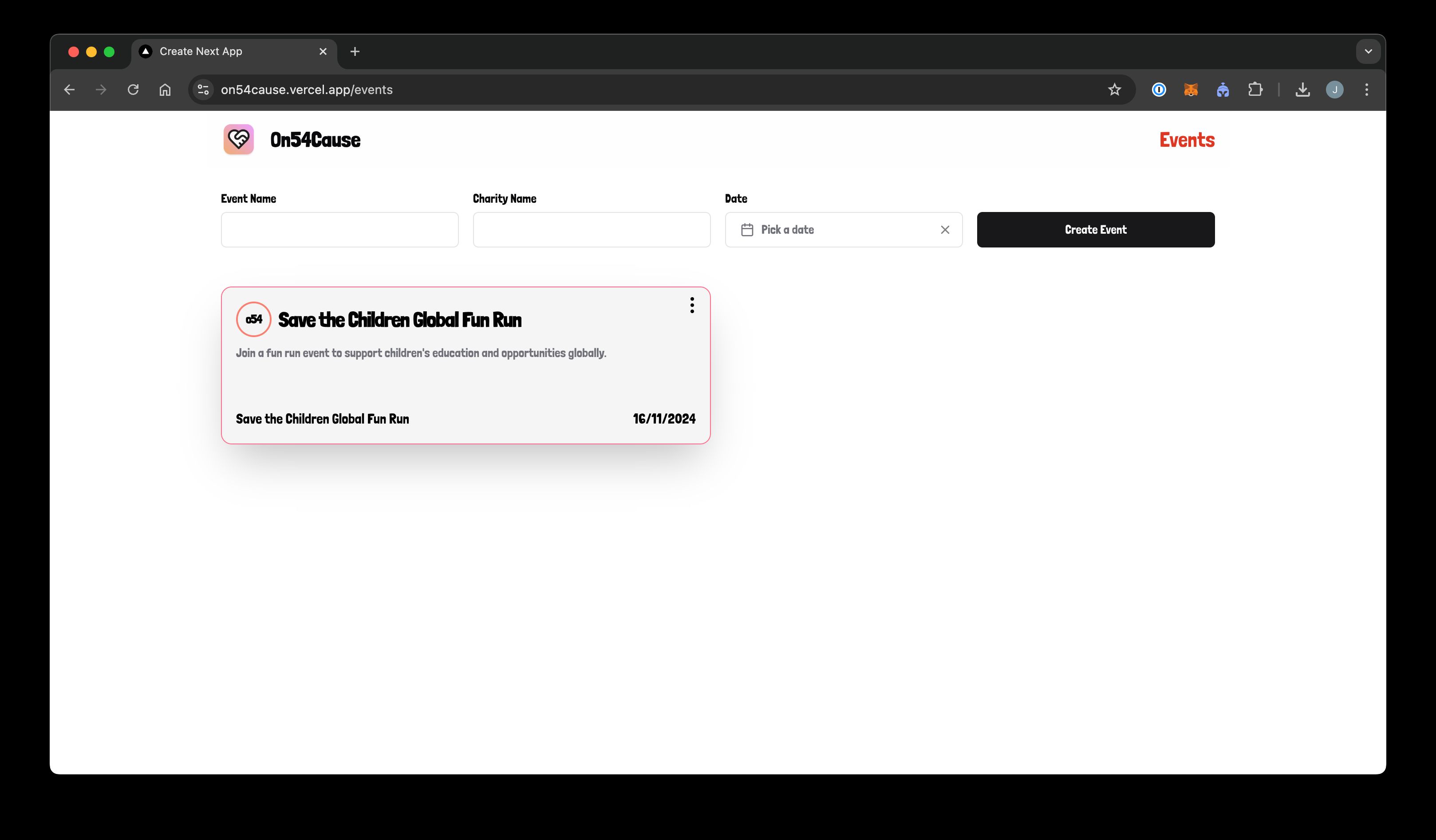1436x840 pixels.
Task: Click the Event Name input field
Action: pyautogui.click(x=339, y=229)
